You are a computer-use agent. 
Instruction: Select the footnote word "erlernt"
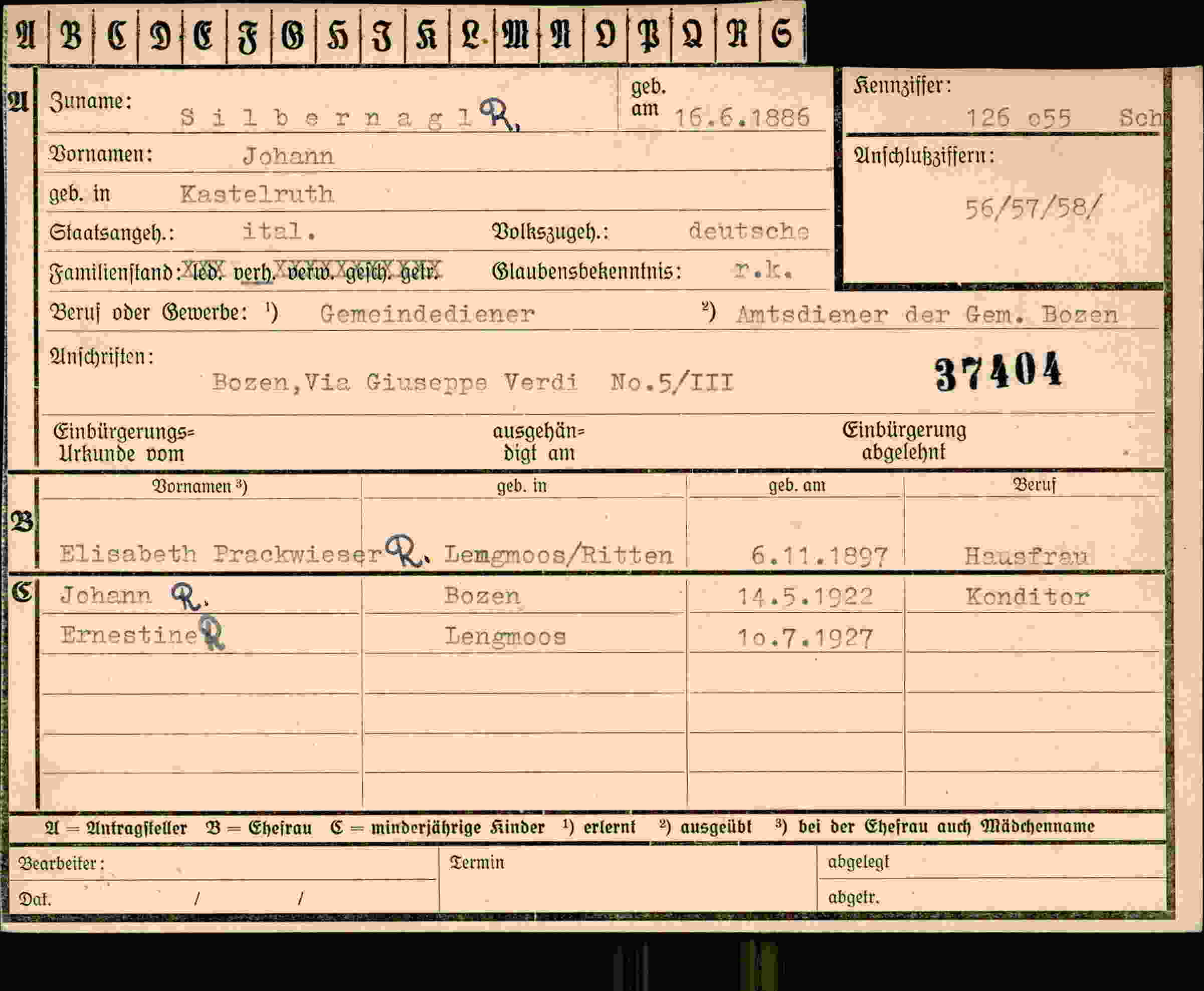coord(609,827)
